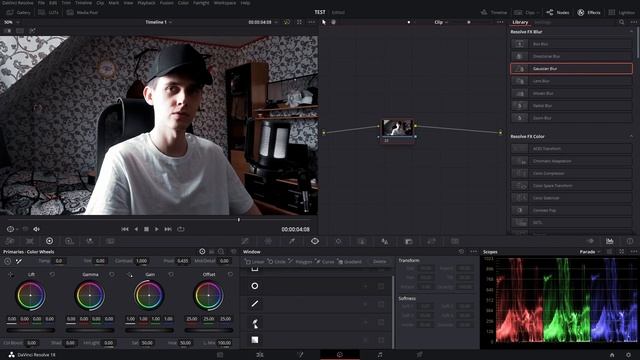Switch to the Settings tab beside Library

(543, 22)
